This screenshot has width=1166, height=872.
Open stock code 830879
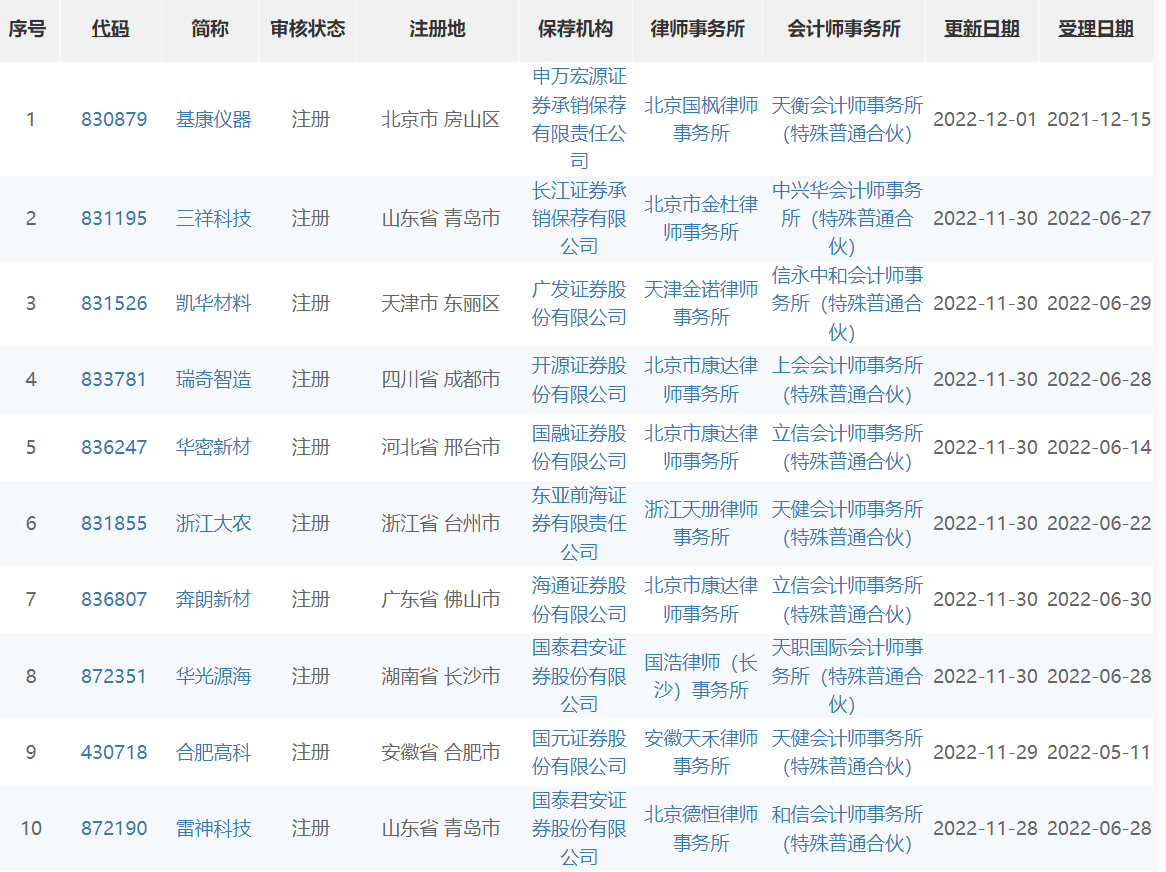click(x=114, y=119)
